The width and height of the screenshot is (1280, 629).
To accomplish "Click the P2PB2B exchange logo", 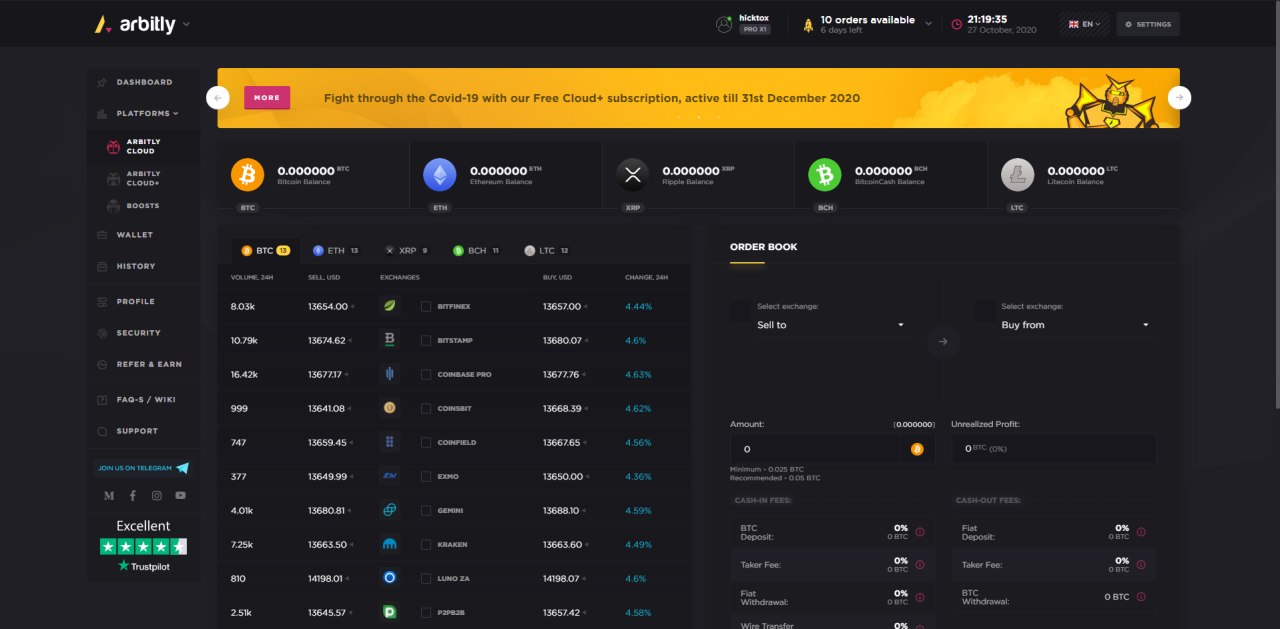I will tap(390, 612).
